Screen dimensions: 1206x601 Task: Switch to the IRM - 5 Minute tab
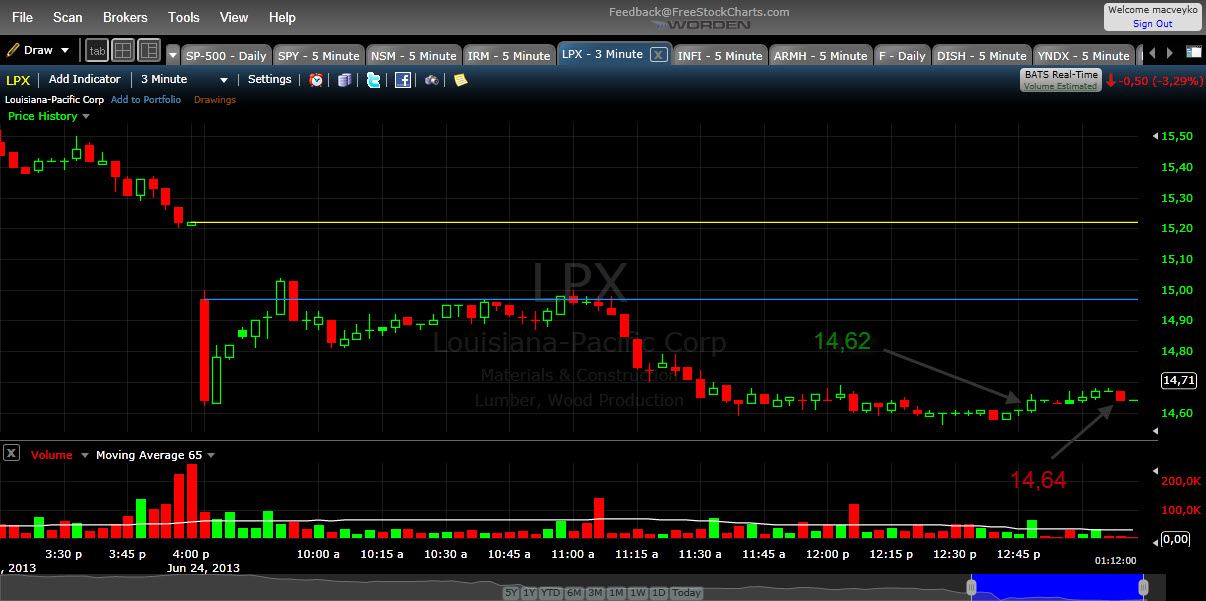coord(509,56)
